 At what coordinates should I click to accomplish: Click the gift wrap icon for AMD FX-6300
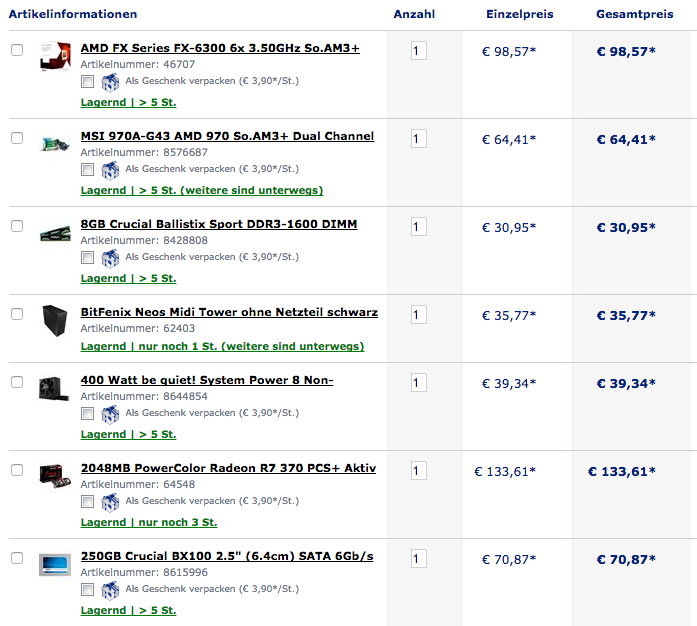[110, 82]
